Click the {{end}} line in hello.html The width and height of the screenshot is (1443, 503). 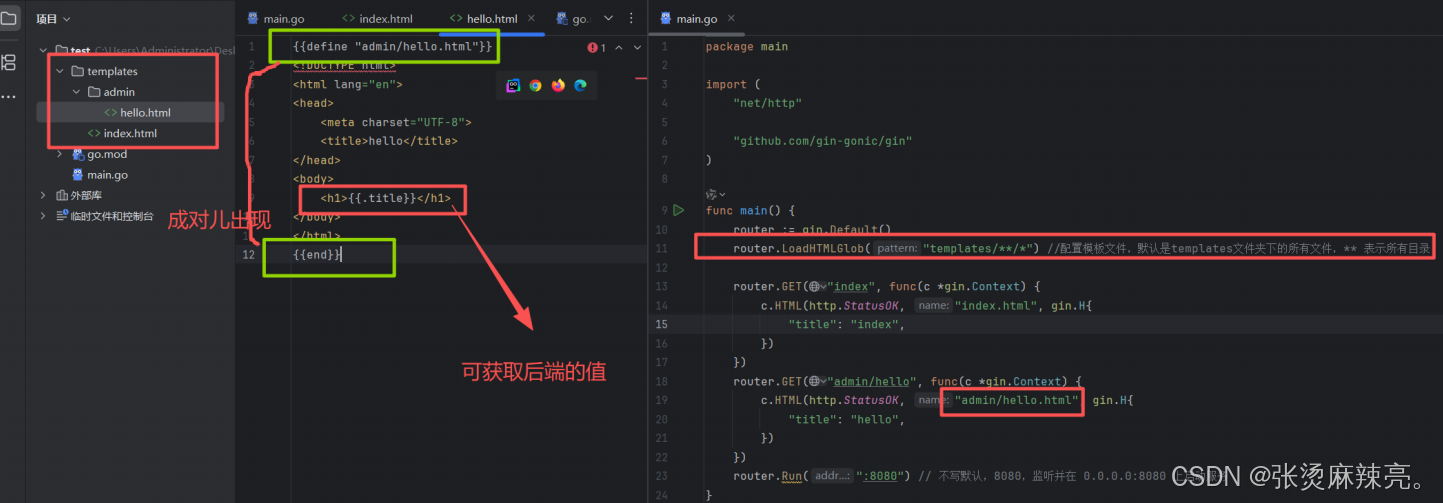coord(317,255)
